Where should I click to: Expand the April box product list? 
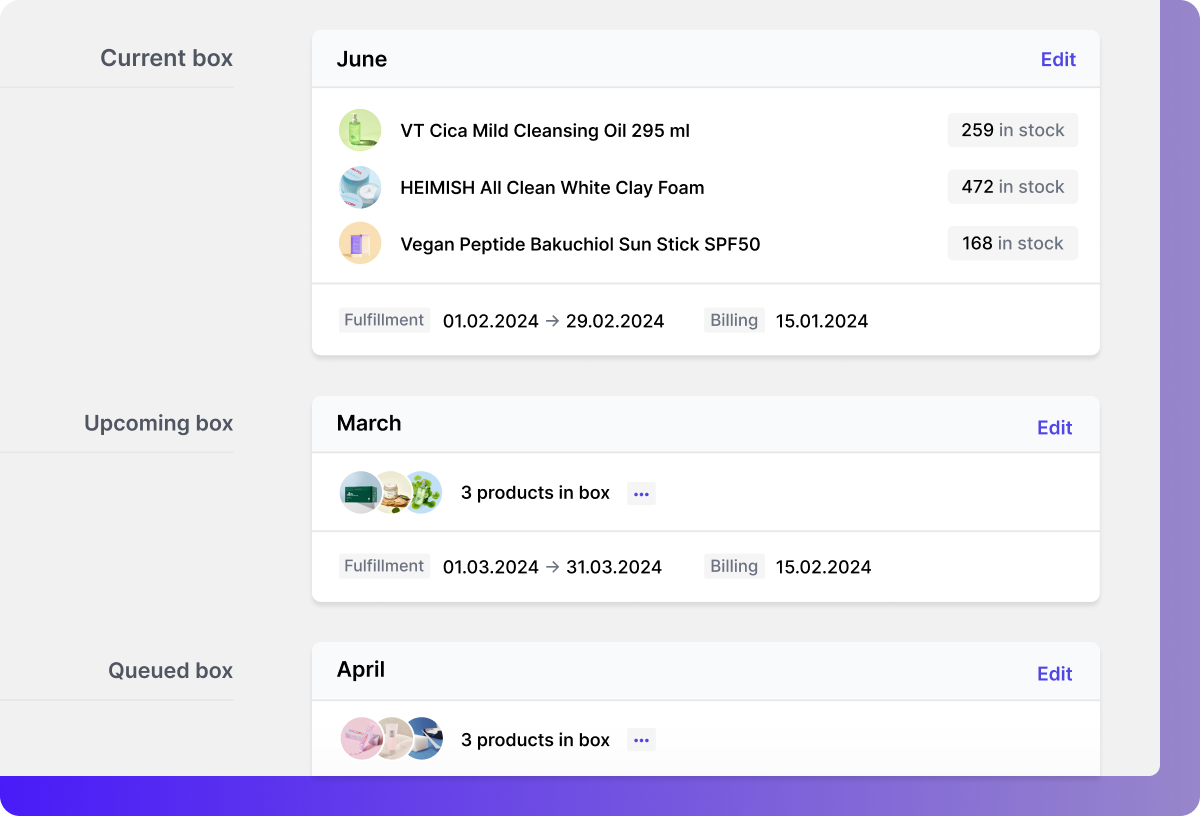(x=641, y=740)
